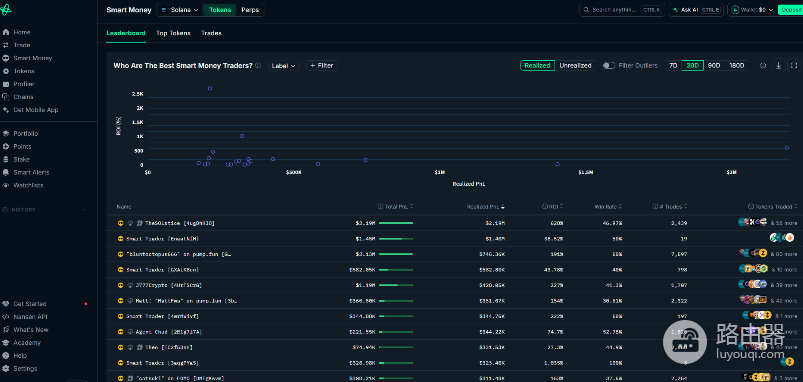803x382 pixels.
Task: Sort by the Realized PnL column
Action: 485,207
